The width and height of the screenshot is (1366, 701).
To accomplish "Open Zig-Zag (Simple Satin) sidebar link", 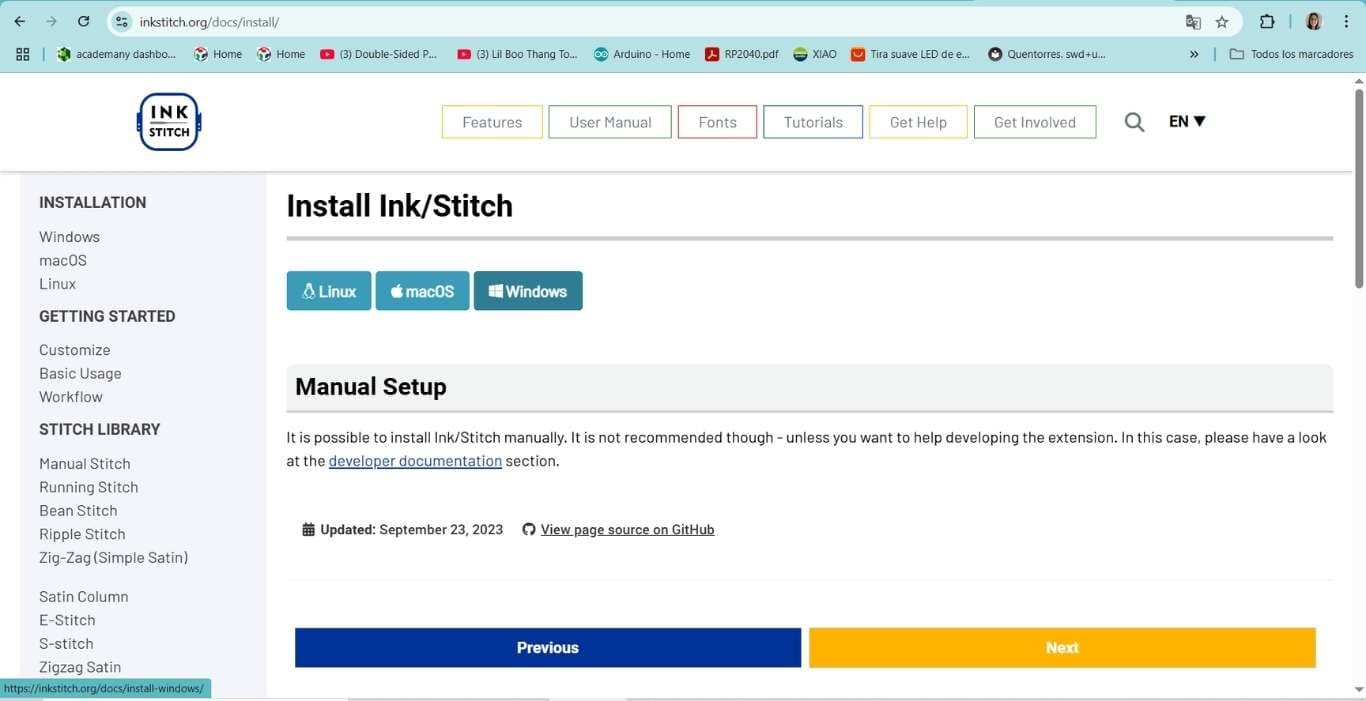I will 114,558.
